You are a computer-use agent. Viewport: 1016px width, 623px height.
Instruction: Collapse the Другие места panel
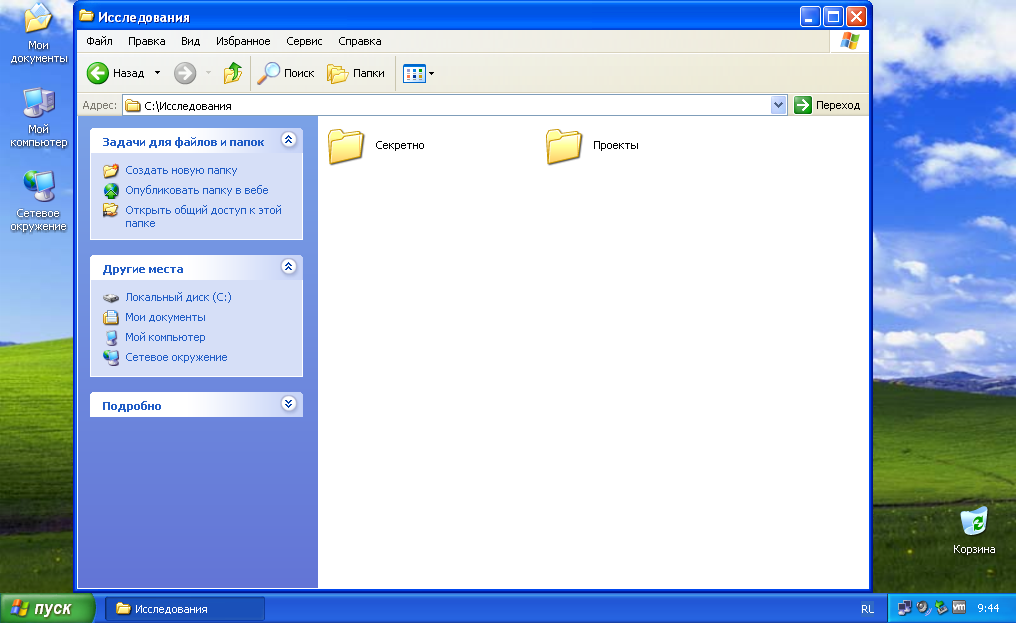(x=288, y=267)
